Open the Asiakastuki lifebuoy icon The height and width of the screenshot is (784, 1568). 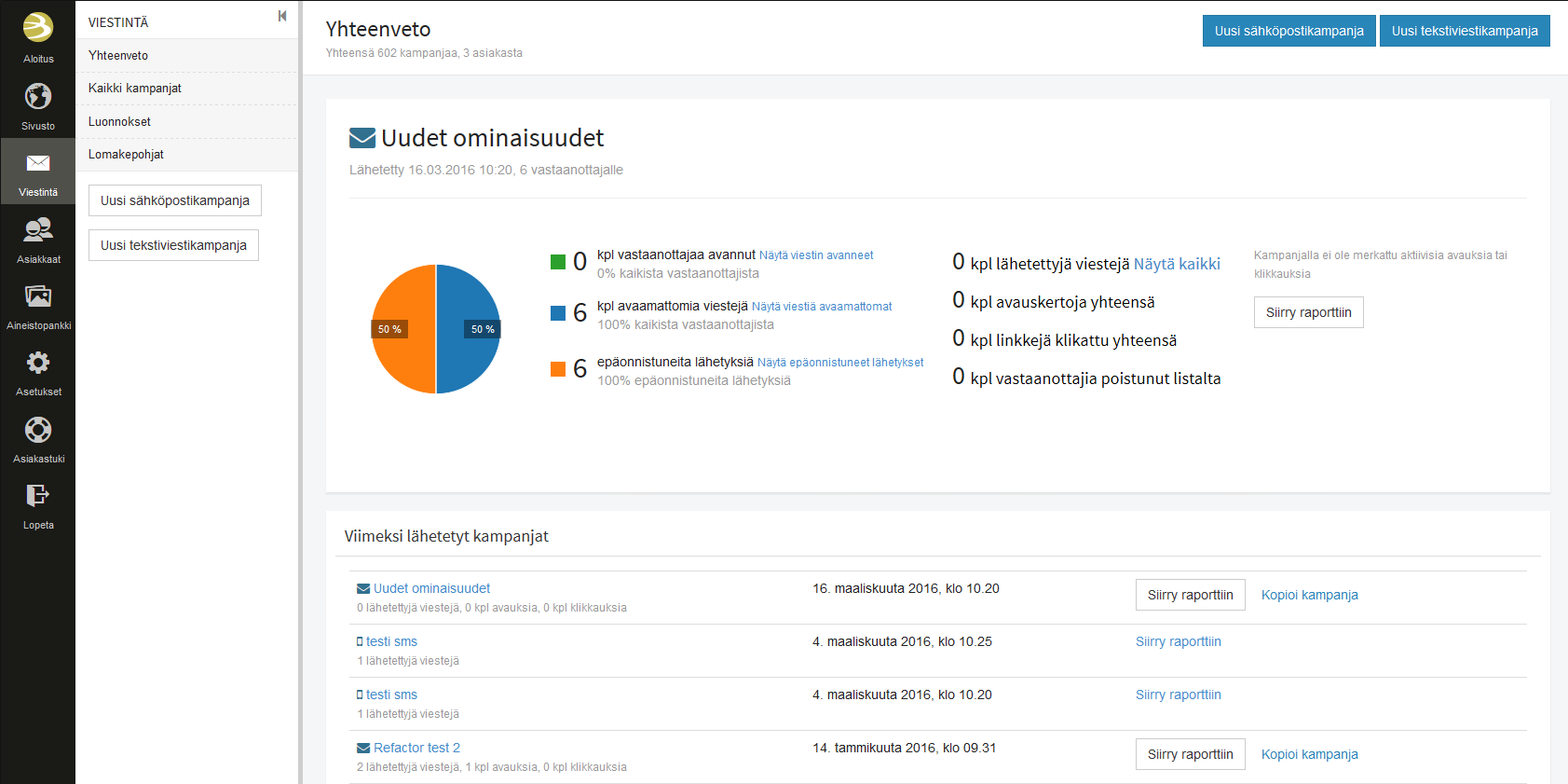click(38, 430)
